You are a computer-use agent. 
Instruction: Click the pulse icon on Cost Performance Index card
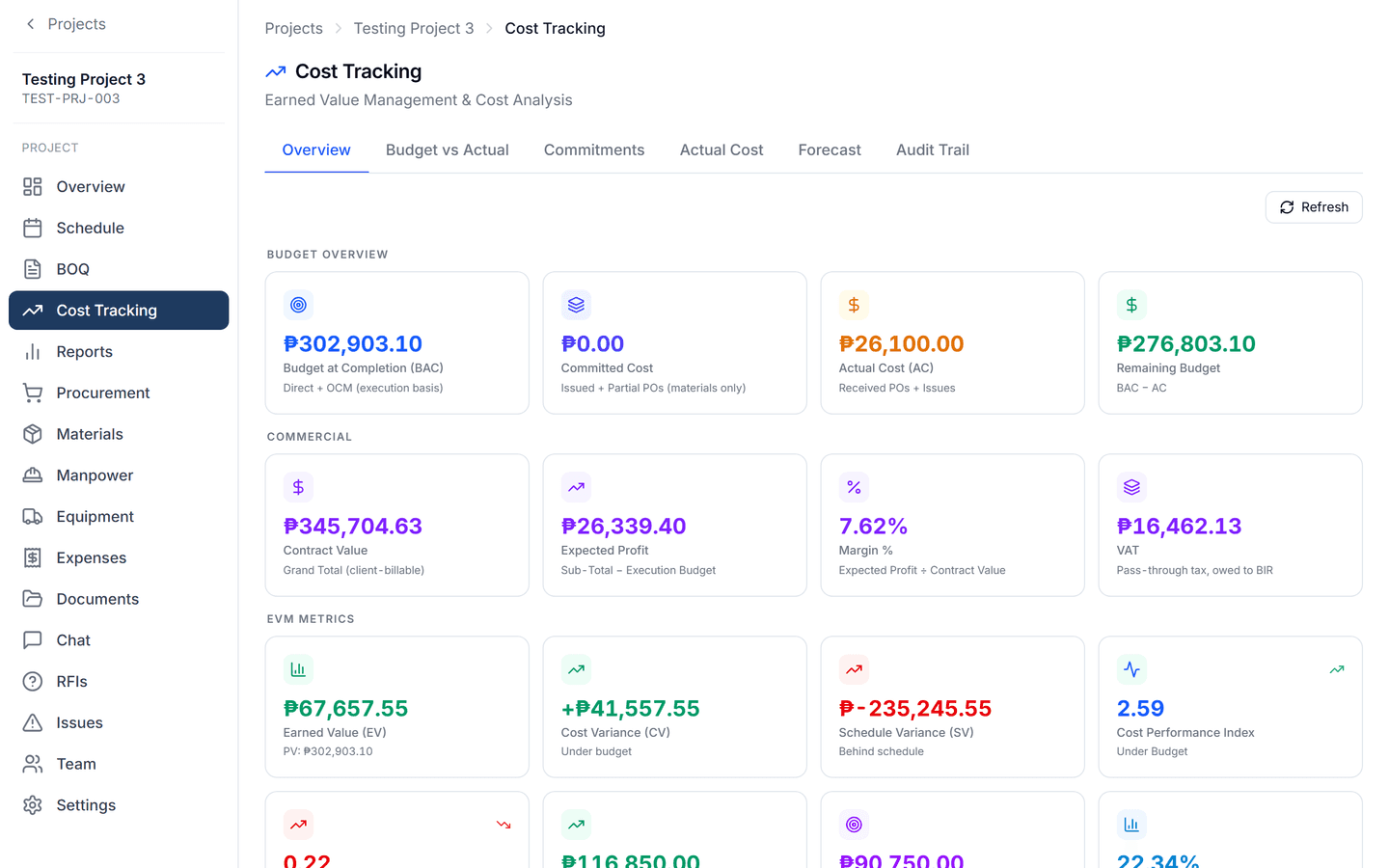click(x=1131, y=669)
